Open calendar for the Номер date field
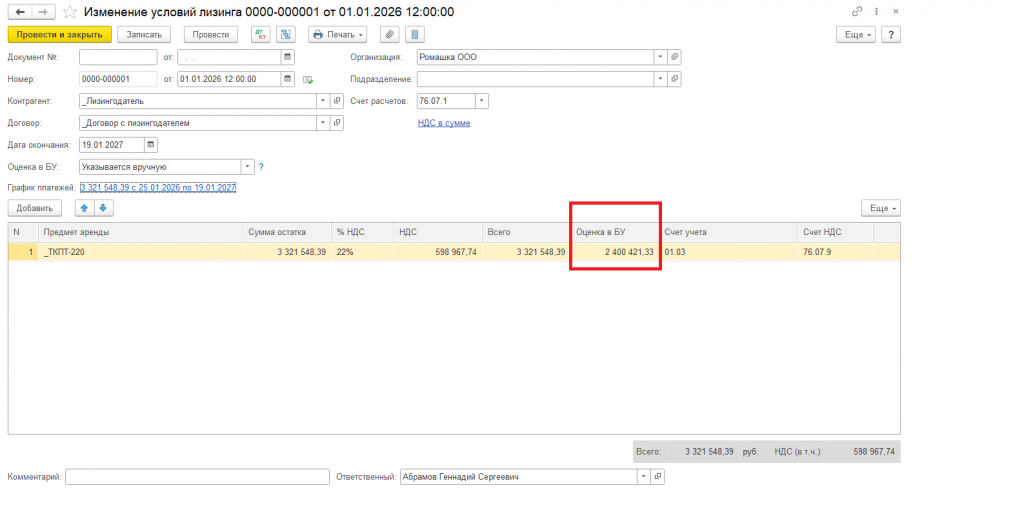Screen dimensions: 1024x532 tap(287, 79)
